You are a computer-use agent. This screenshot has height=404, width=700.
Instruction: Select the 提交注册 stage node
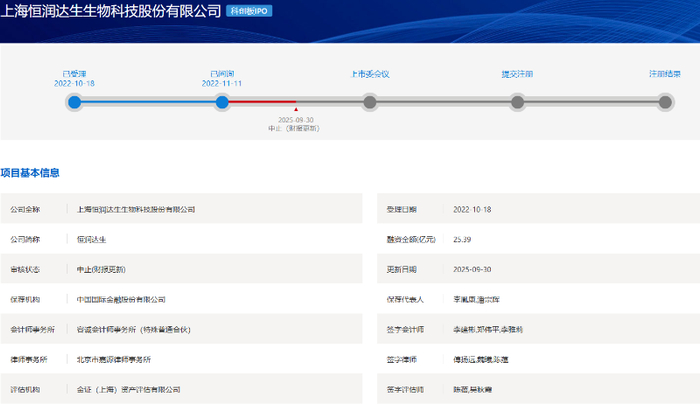pyautogui.click(x=517, y=102)
